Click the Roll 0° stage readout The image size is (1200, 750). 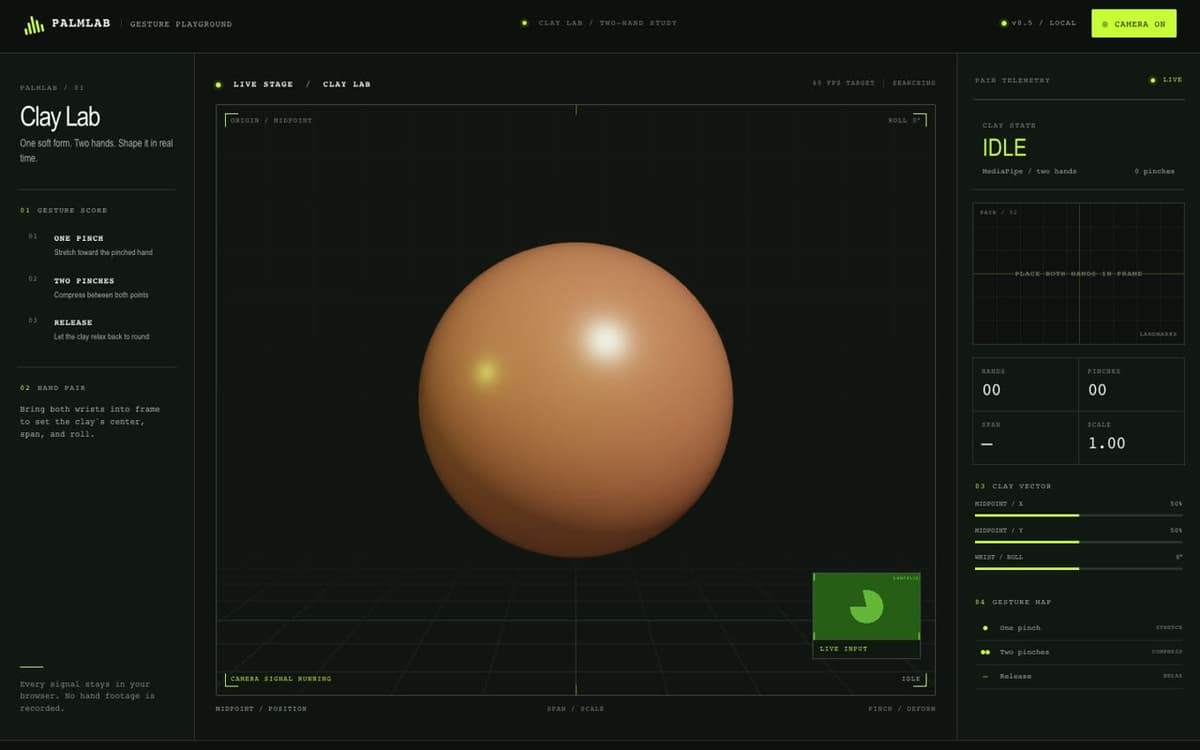click(x=904, y=121)
